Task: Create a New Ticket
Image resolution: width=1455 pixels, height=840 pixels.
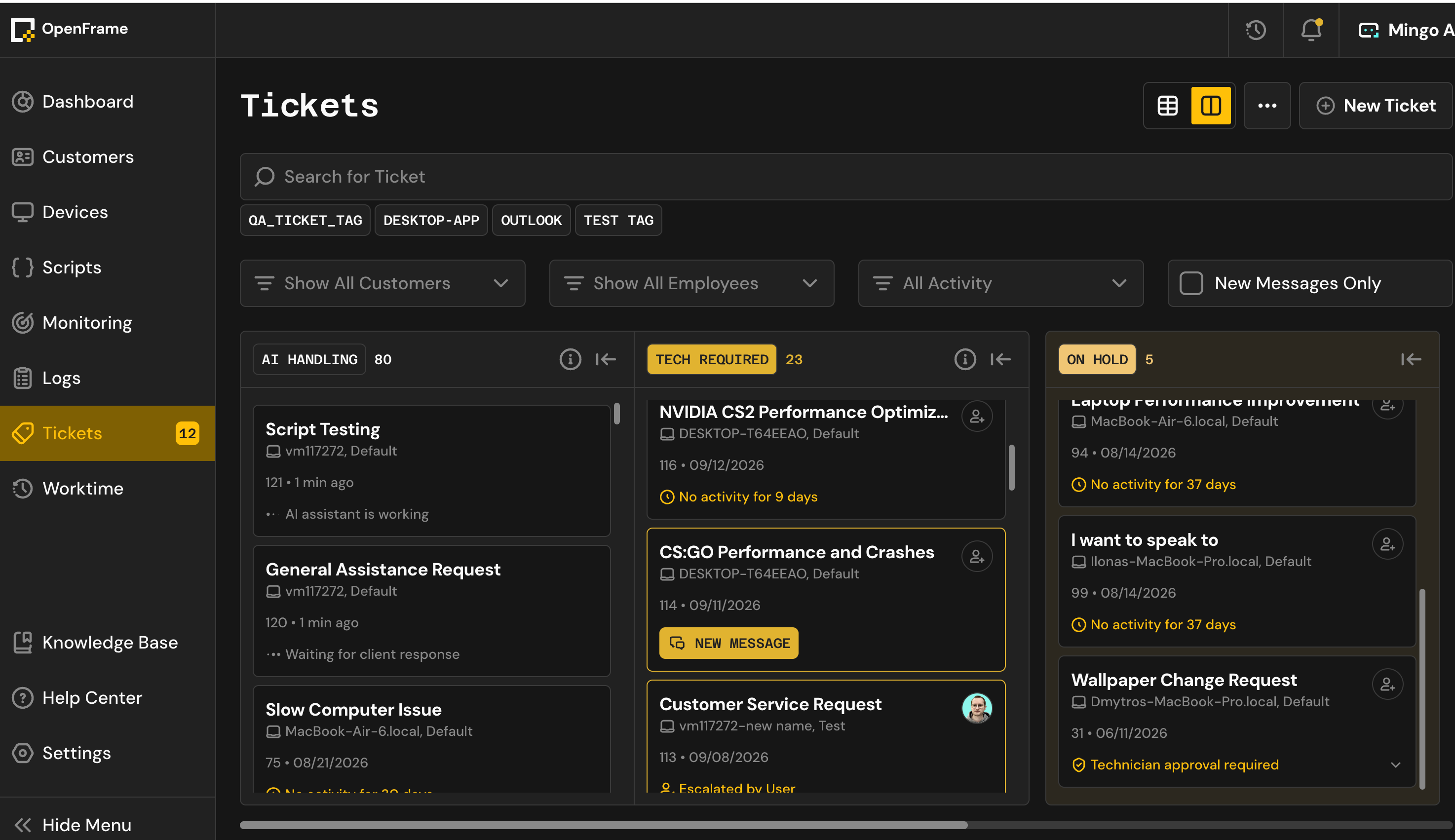Action: pos(1376,106)
